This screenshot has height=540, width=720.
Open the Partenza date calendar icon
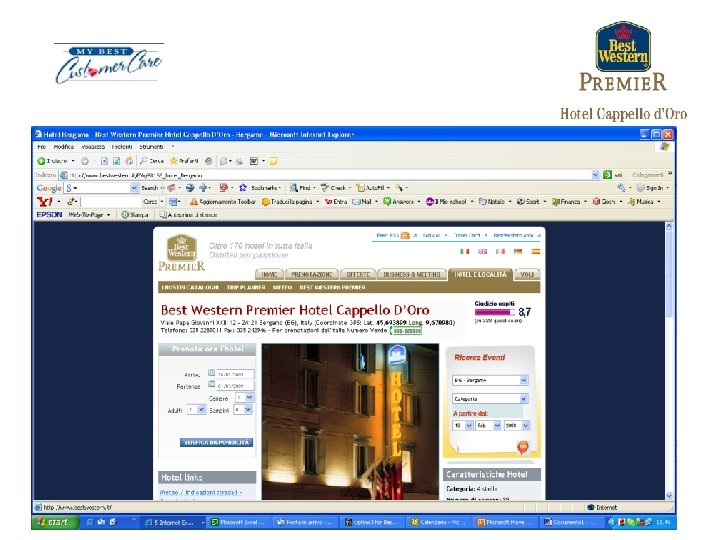pos(211,384)
